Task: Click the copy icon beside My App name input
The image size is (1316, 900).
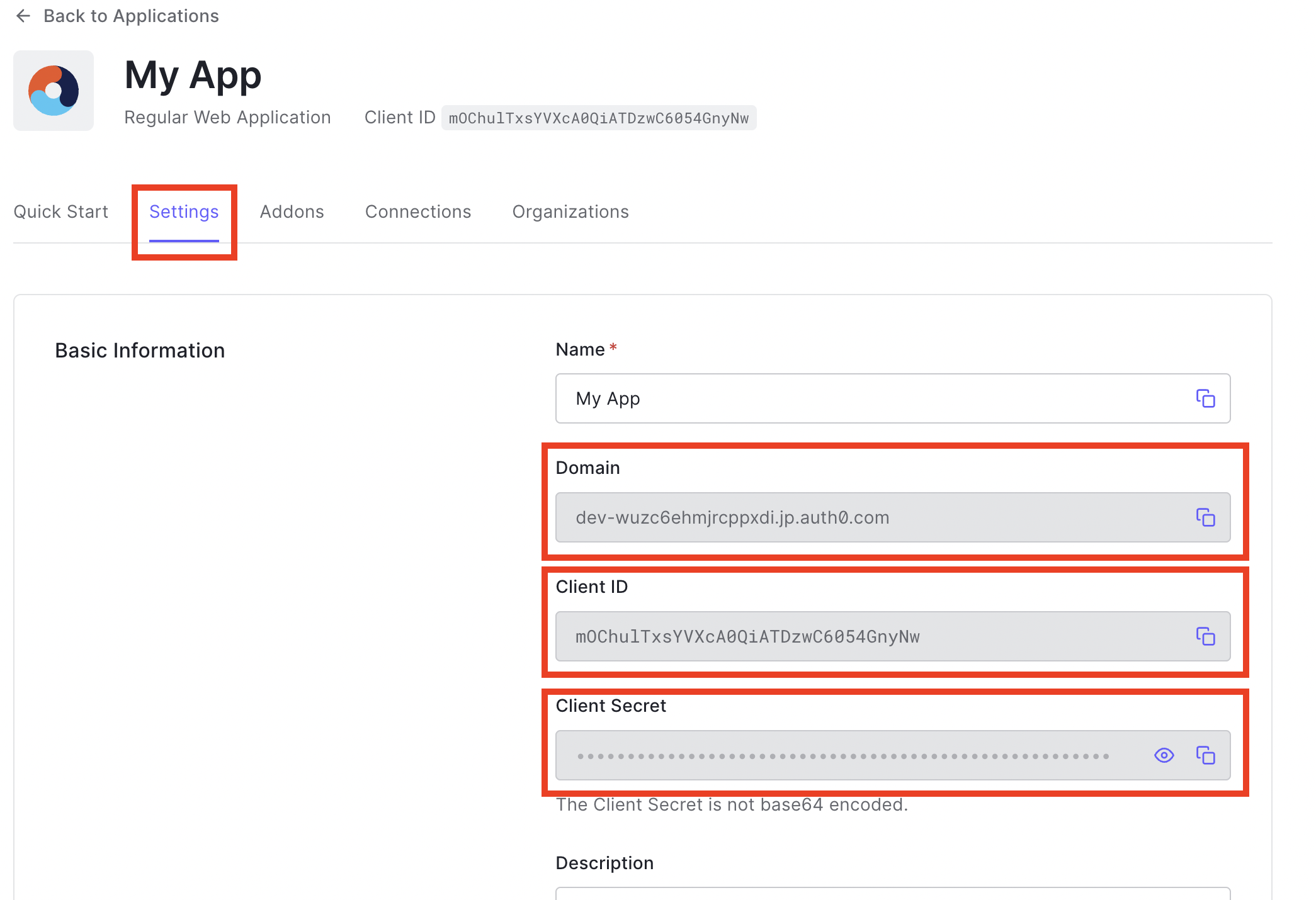Action: tap(1206, 398)
